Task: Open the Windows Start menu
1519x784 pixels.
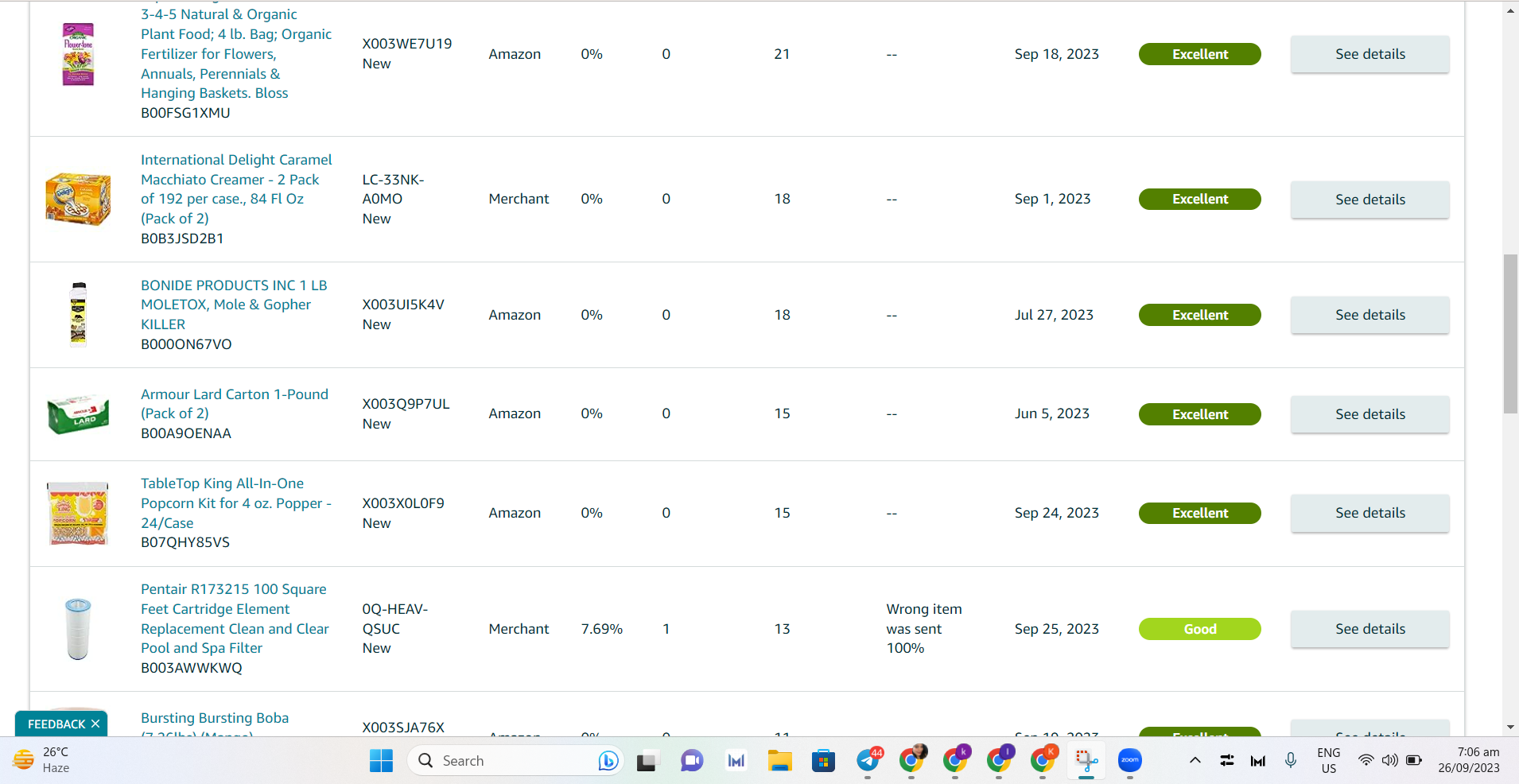Action: (381, 761)
